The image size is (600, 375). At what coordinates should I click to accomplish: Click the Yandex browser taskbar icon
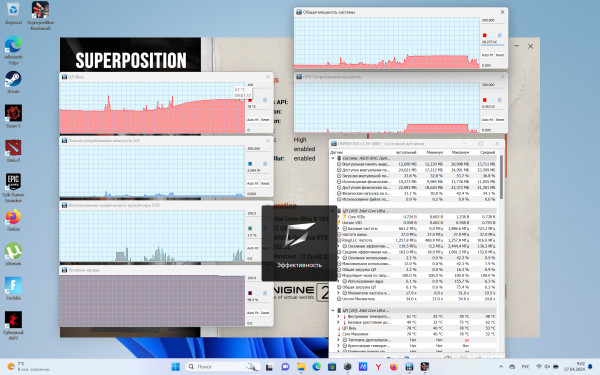point(378,367)
